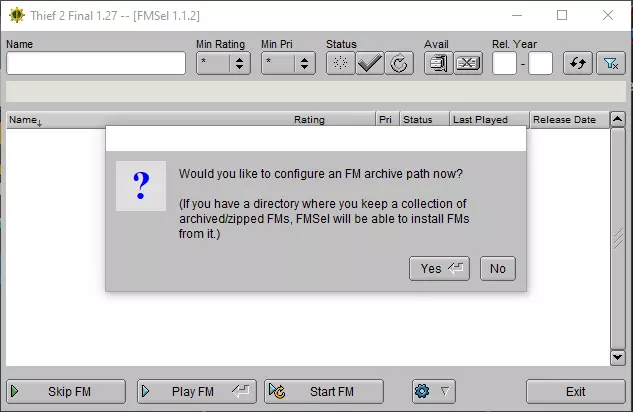
Task: Click the Name filter text field
Action: 96,63
